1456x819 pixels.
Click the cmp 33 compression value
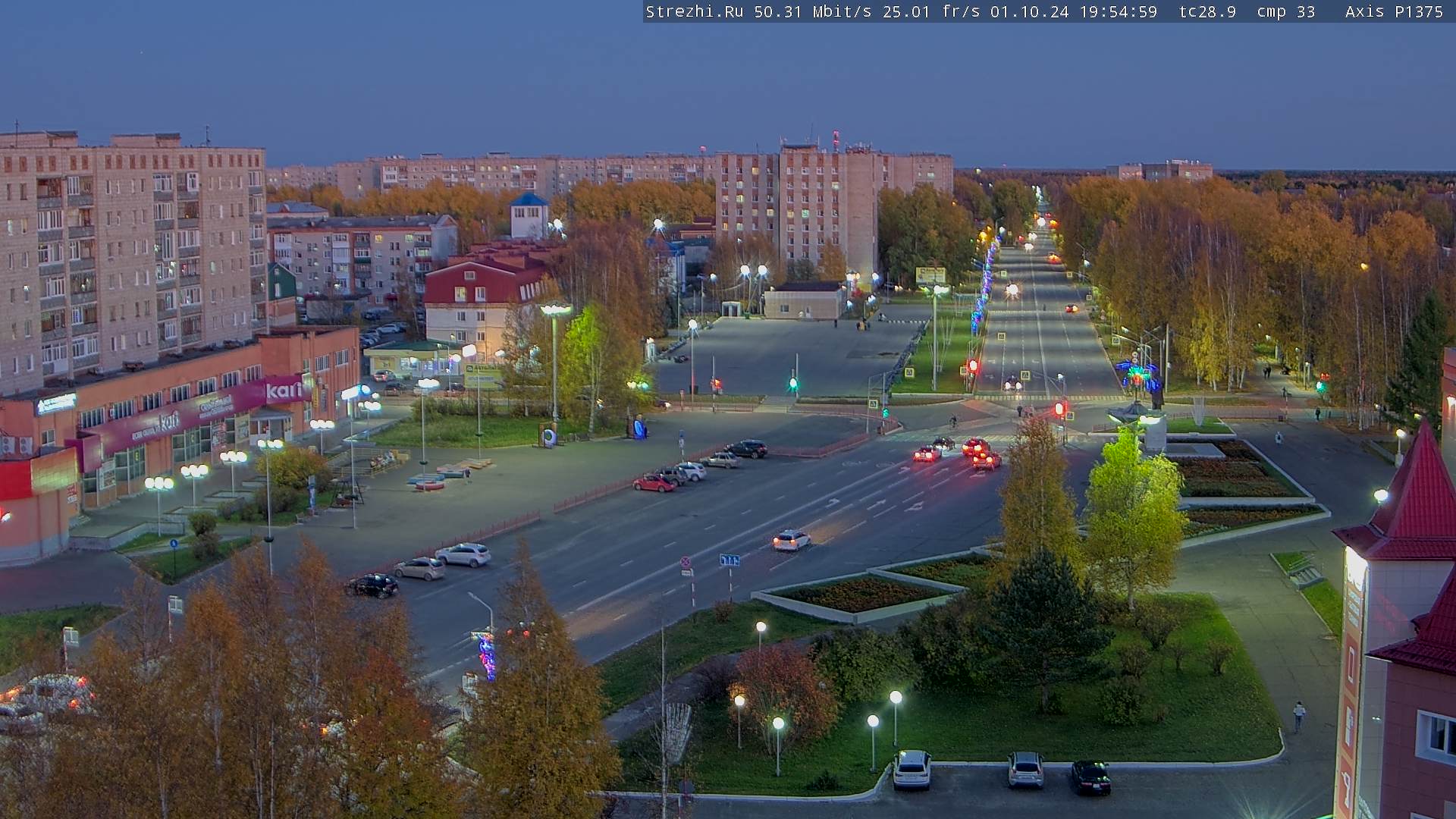click(x=1286, y=12)
